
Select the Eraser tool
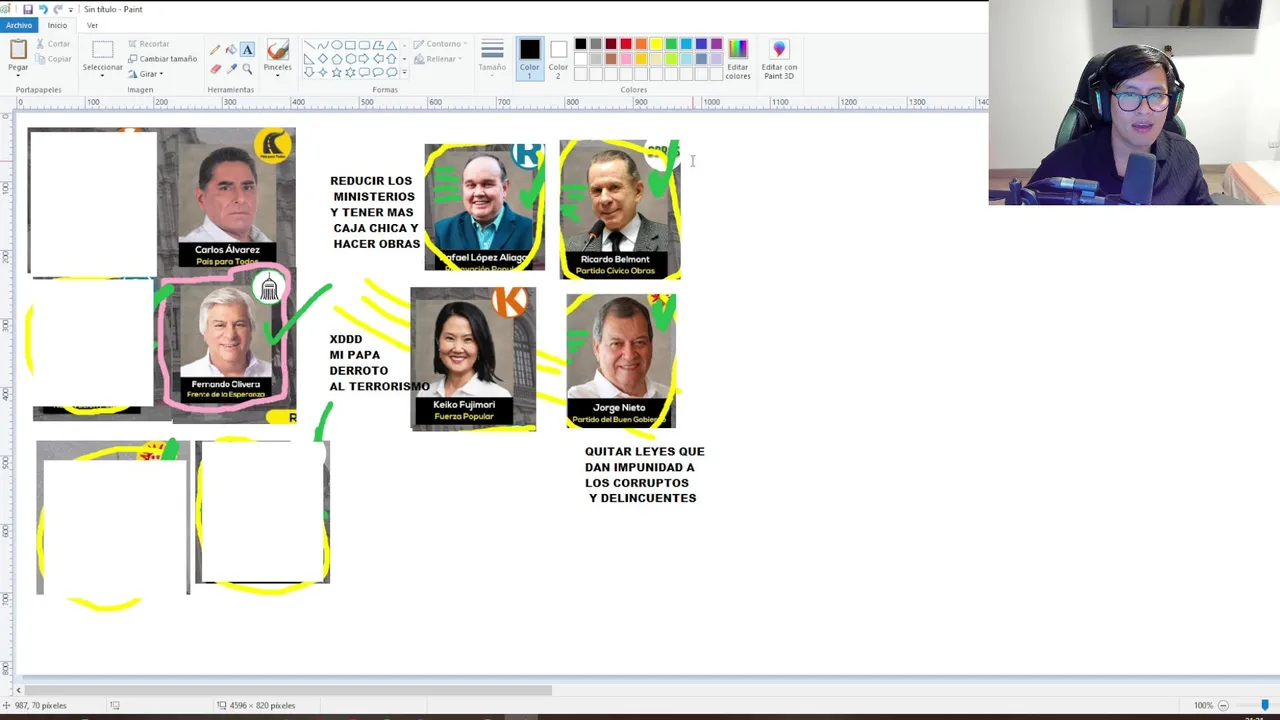(215, 69)
